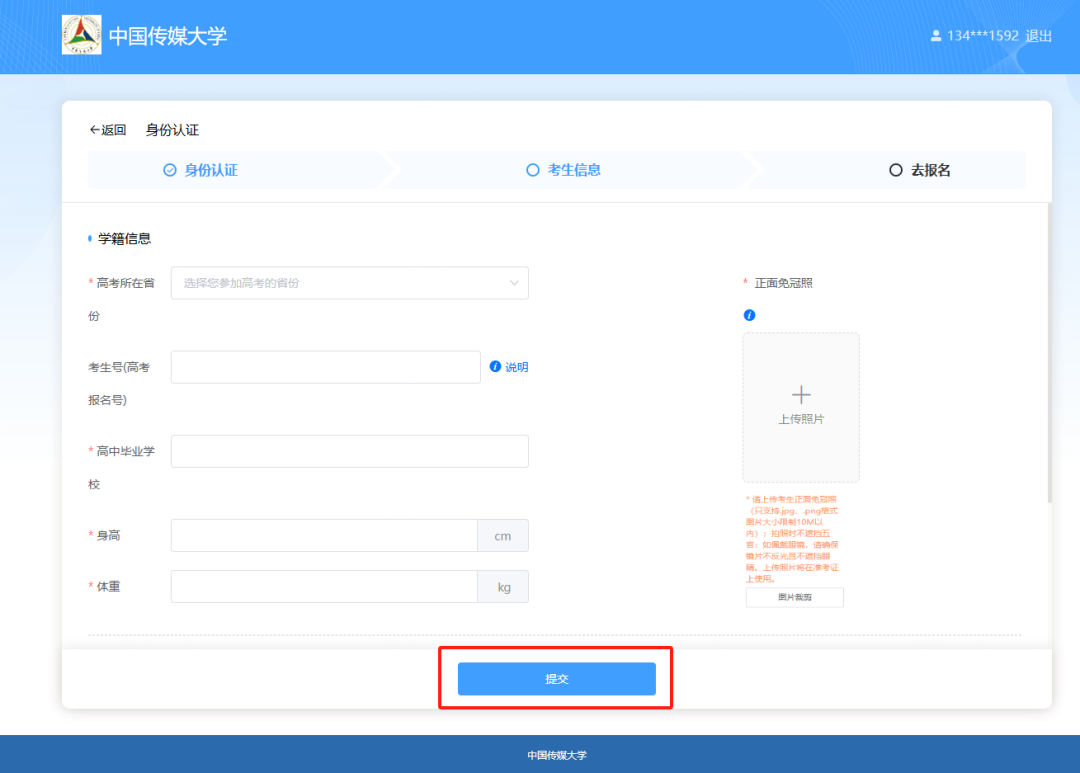Click the form's vertical scrollbar
The height and width of the screenshot is (773, 1080).
pyautogui.click(x=1048, y=350)
